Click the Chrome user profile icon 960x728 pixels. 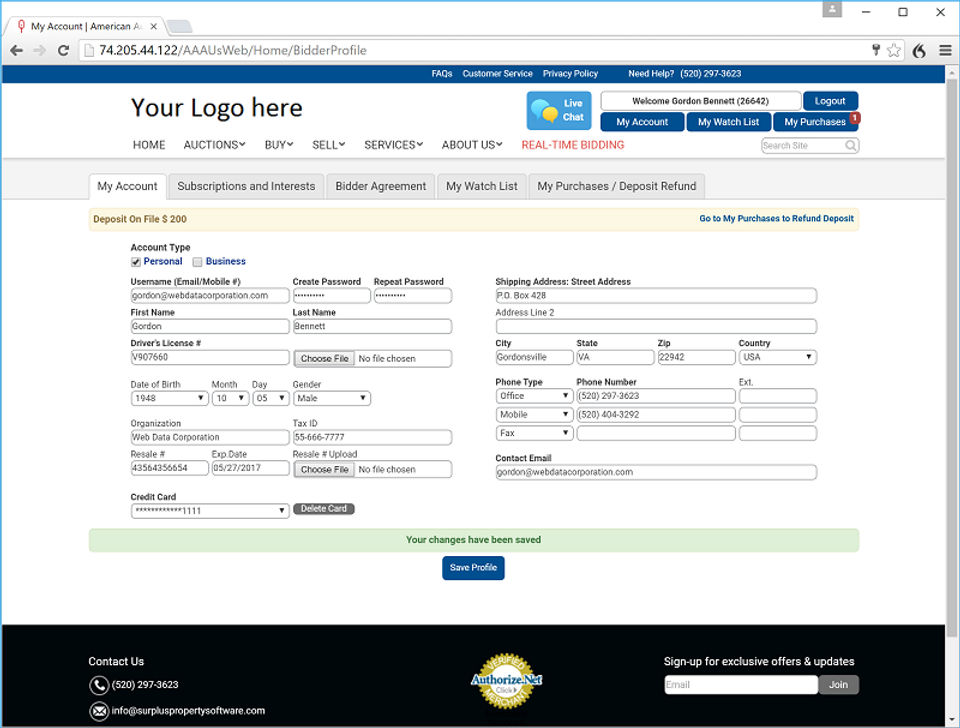click(832, 10)
